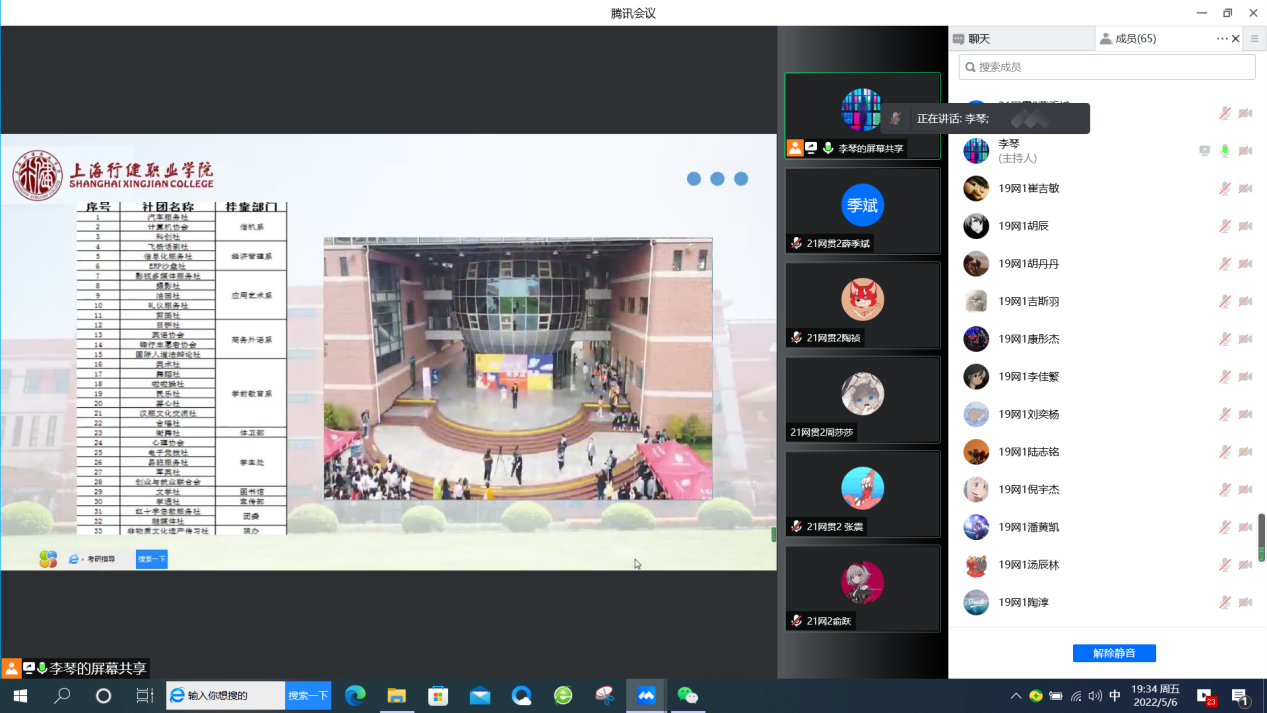The image size is (1267, 713).
Task: Switch to the 聊天 chat tab
Action: [x=1020, y=39]
